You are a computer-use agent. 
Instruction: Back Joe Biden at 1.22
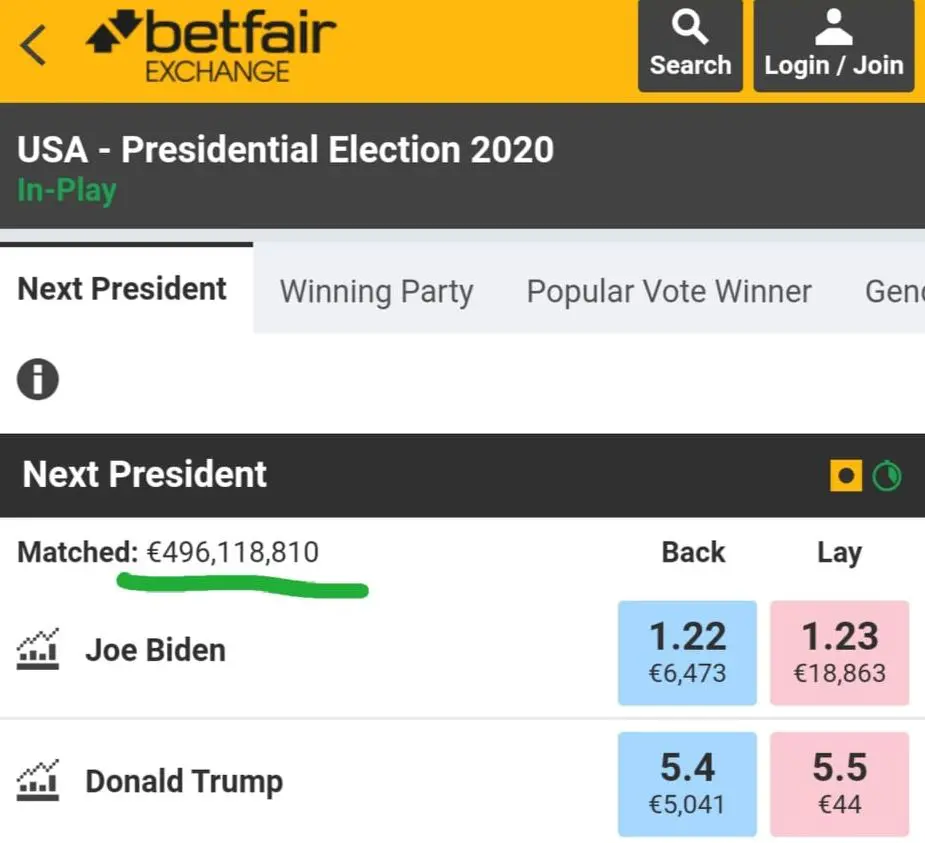[687, 652]
